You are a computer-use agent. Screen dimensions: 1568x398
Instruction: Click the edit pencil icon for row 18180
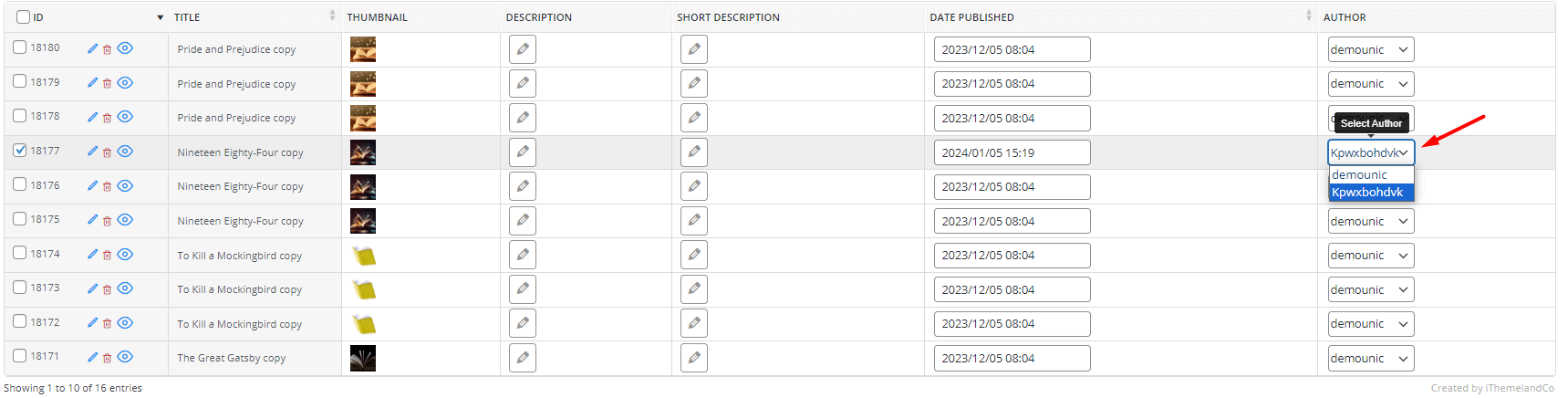pyautogui.click(x=92, y=48)
